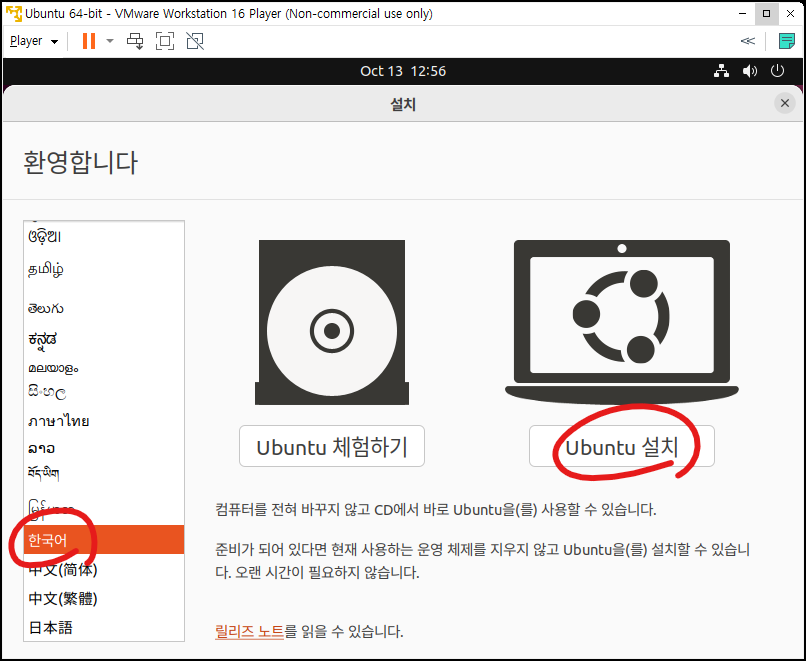The height and width of the screenshot is (661, 806).
Task: Enter full screen mode in VMware toolbar
Action: (x=165, y=41)
